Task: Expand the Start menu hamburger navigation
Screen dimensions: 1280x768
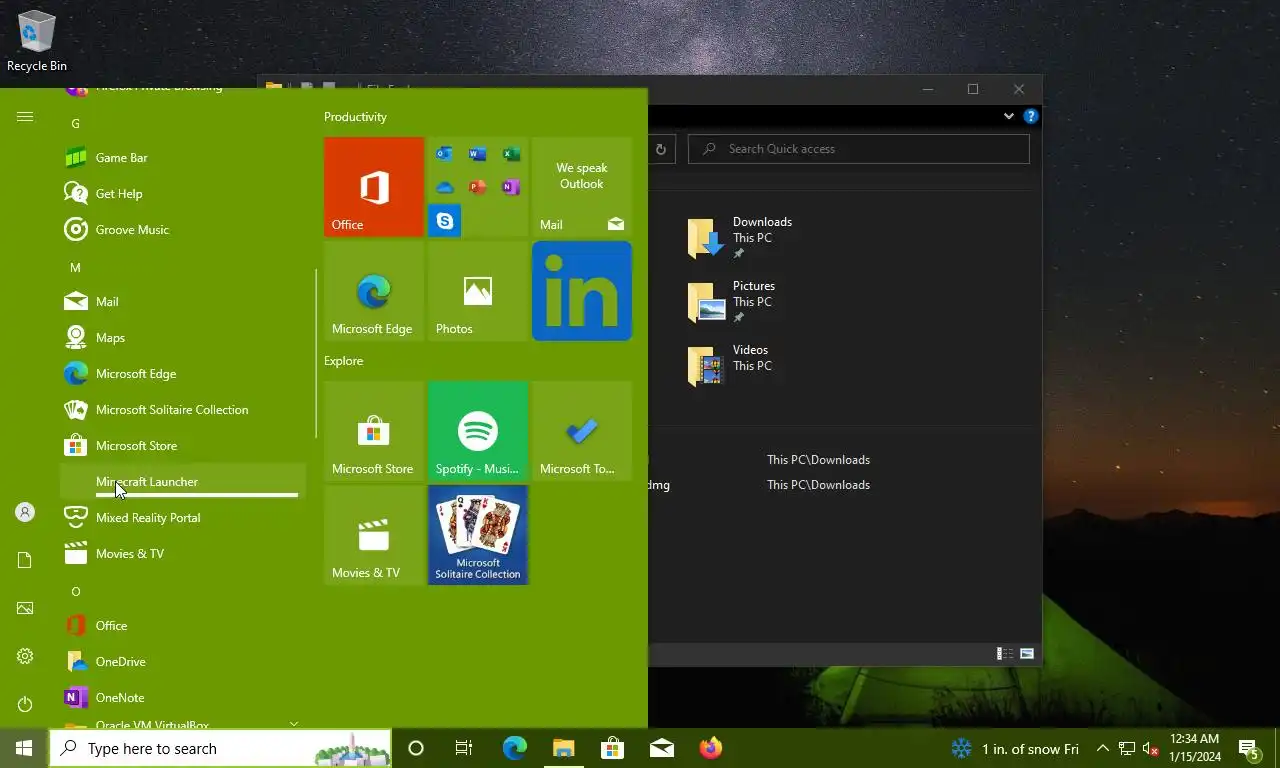Action: click(x=25, y=117)
